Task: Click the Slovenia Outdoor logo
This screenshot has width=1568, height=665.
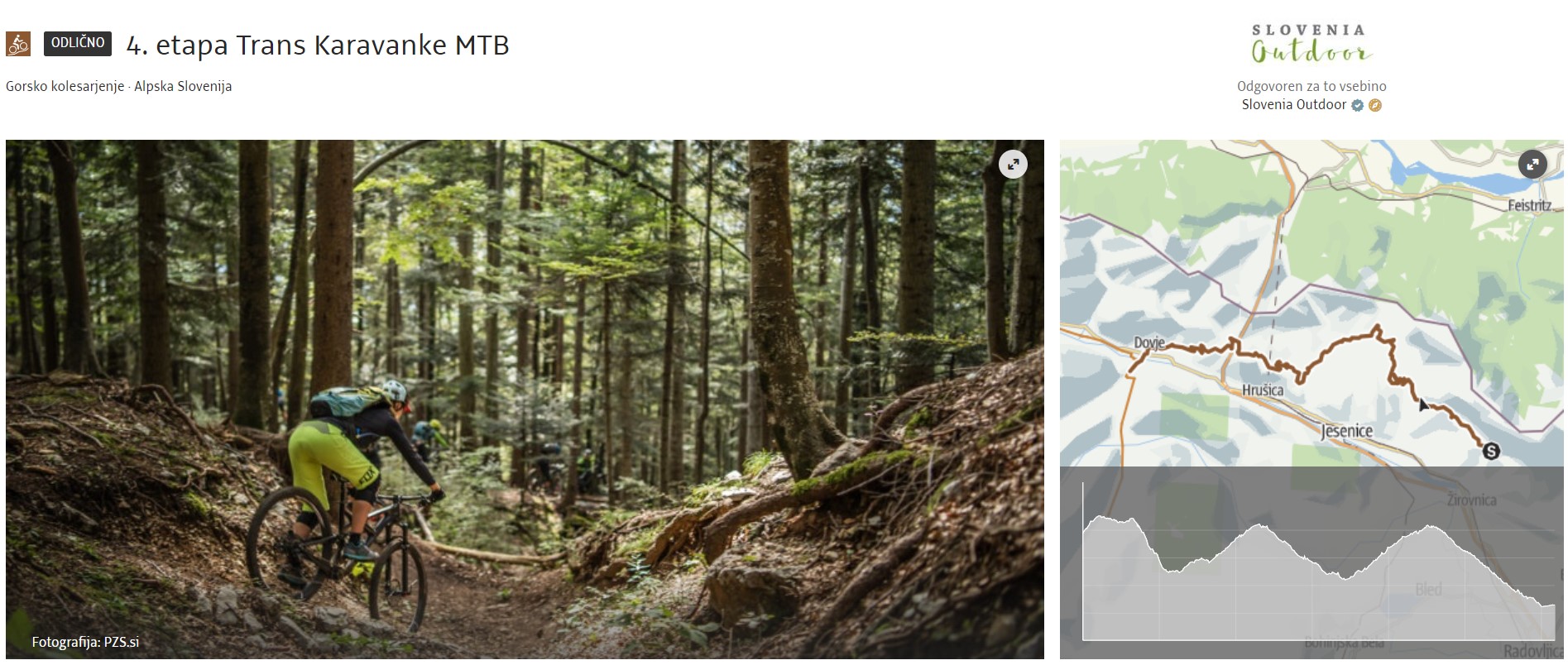Action: pos(1311,44)
